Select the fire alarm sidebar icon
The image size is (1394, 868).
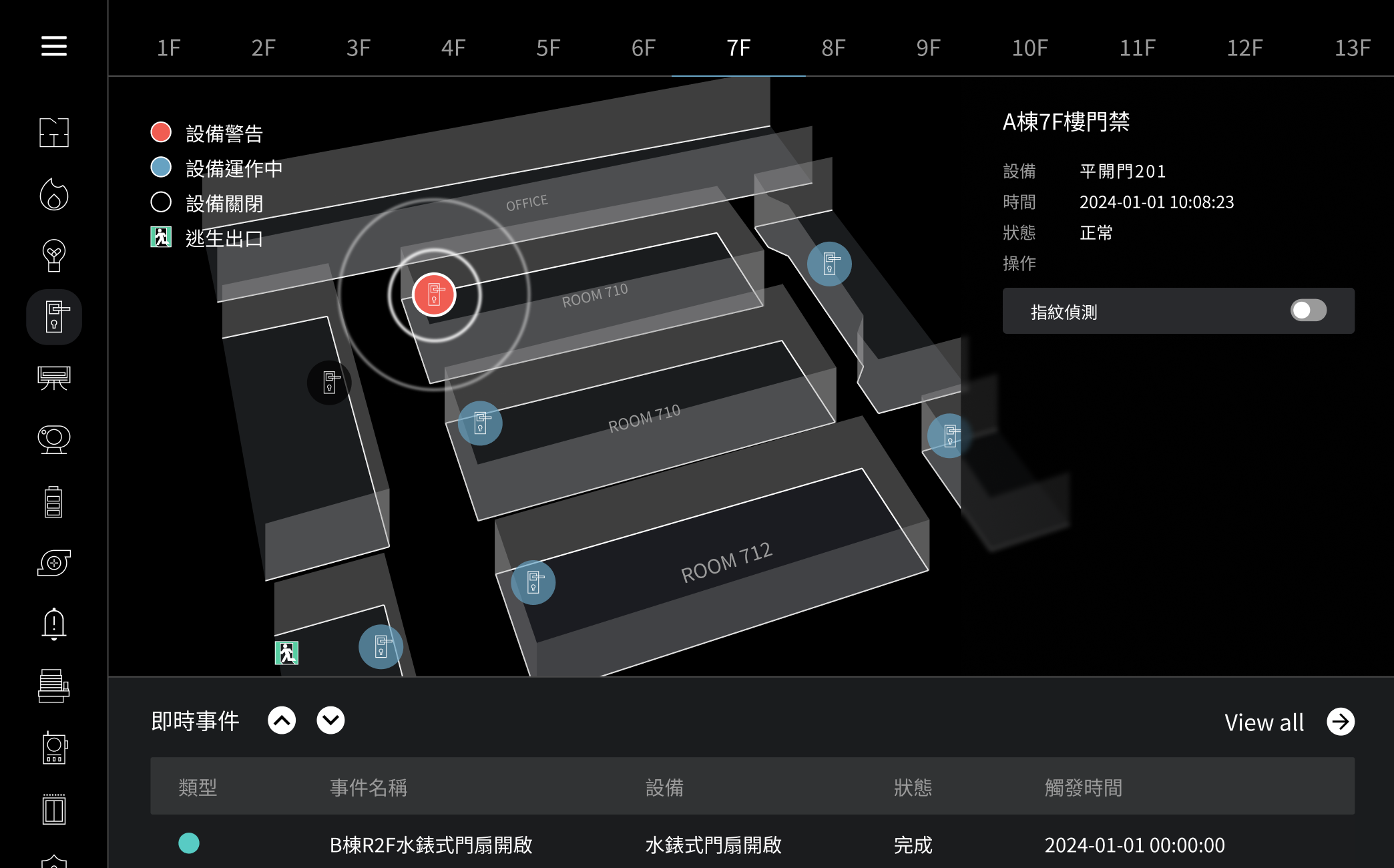pyautogui.click(x=53, y=194)
